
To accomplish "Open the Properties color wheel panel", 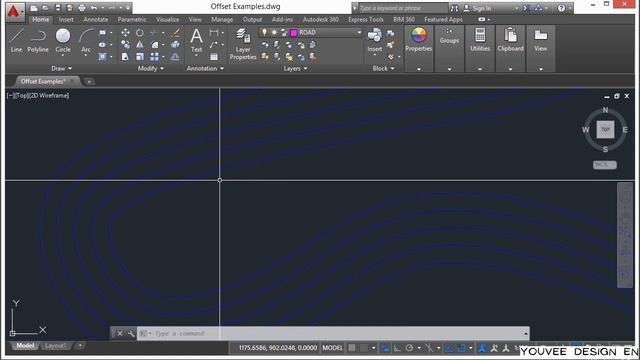I will [418, 40].
